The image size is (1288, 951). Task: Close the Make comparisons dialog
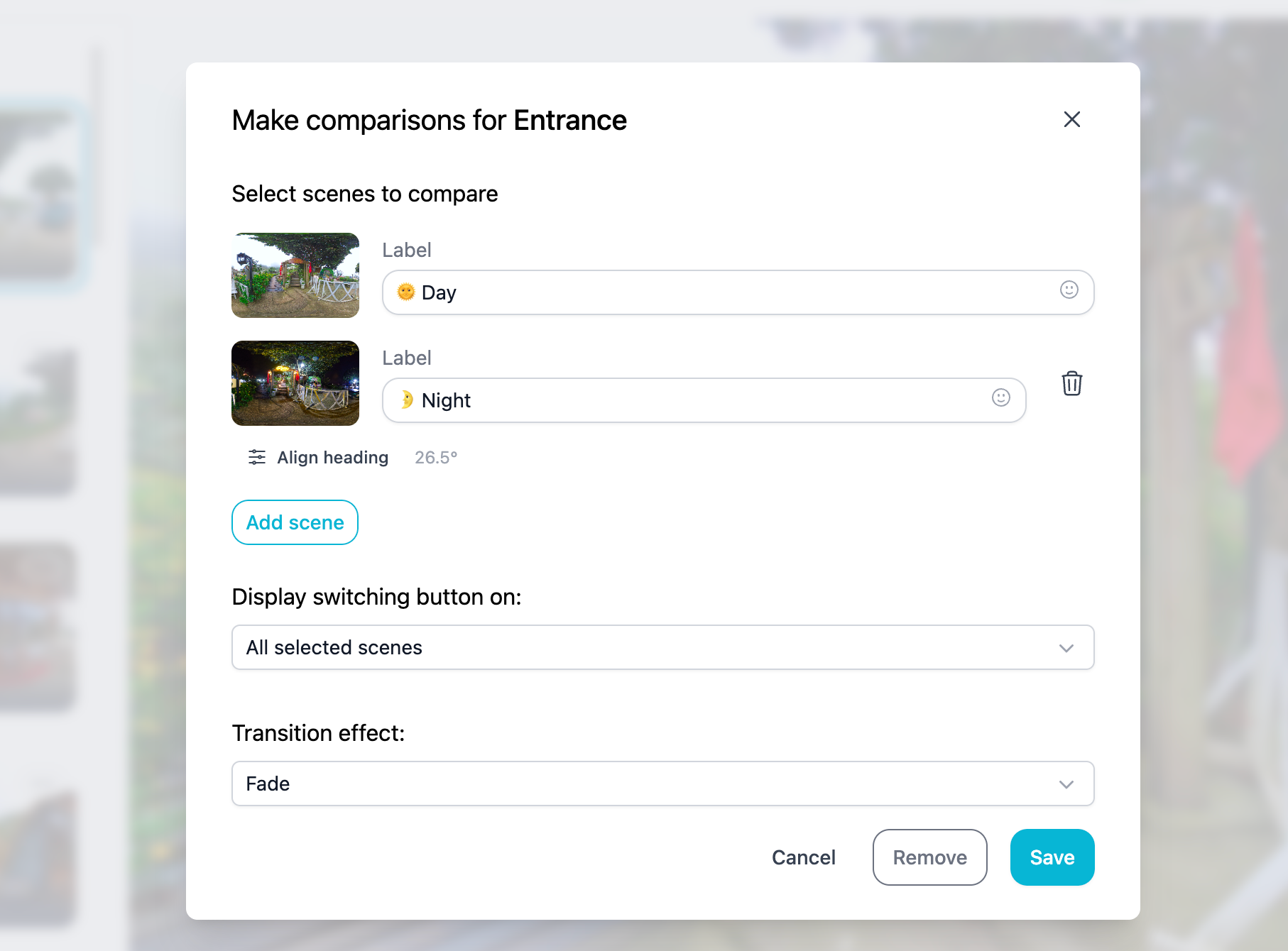[1071, 119]
